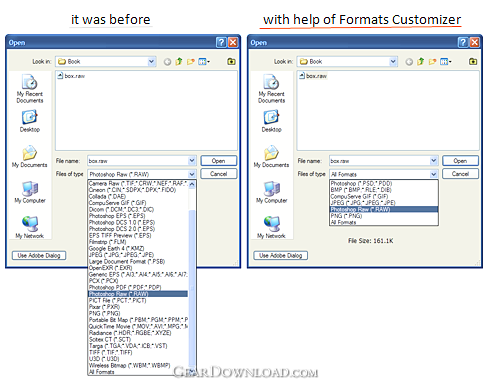Open My Network in left dialog sidebar

pos(30,227)
